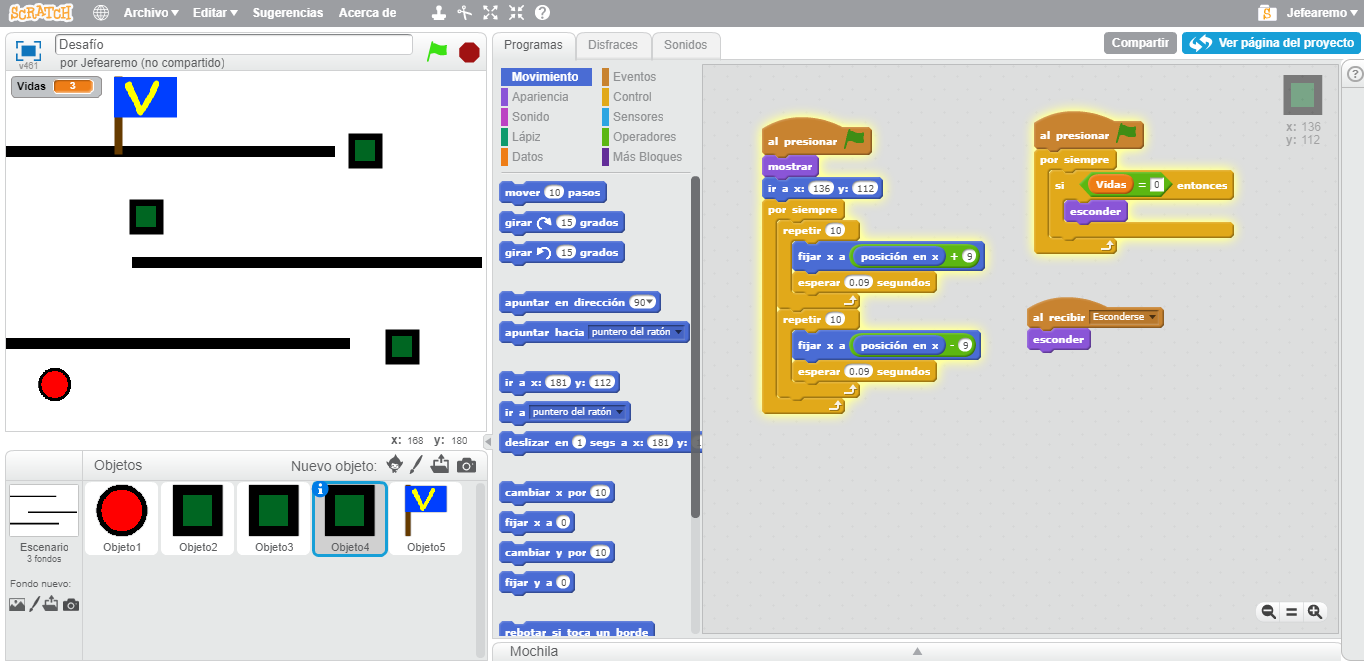Click the green flag to run project
Viewport: 1364px width, 661px height.
click(437, 51)
